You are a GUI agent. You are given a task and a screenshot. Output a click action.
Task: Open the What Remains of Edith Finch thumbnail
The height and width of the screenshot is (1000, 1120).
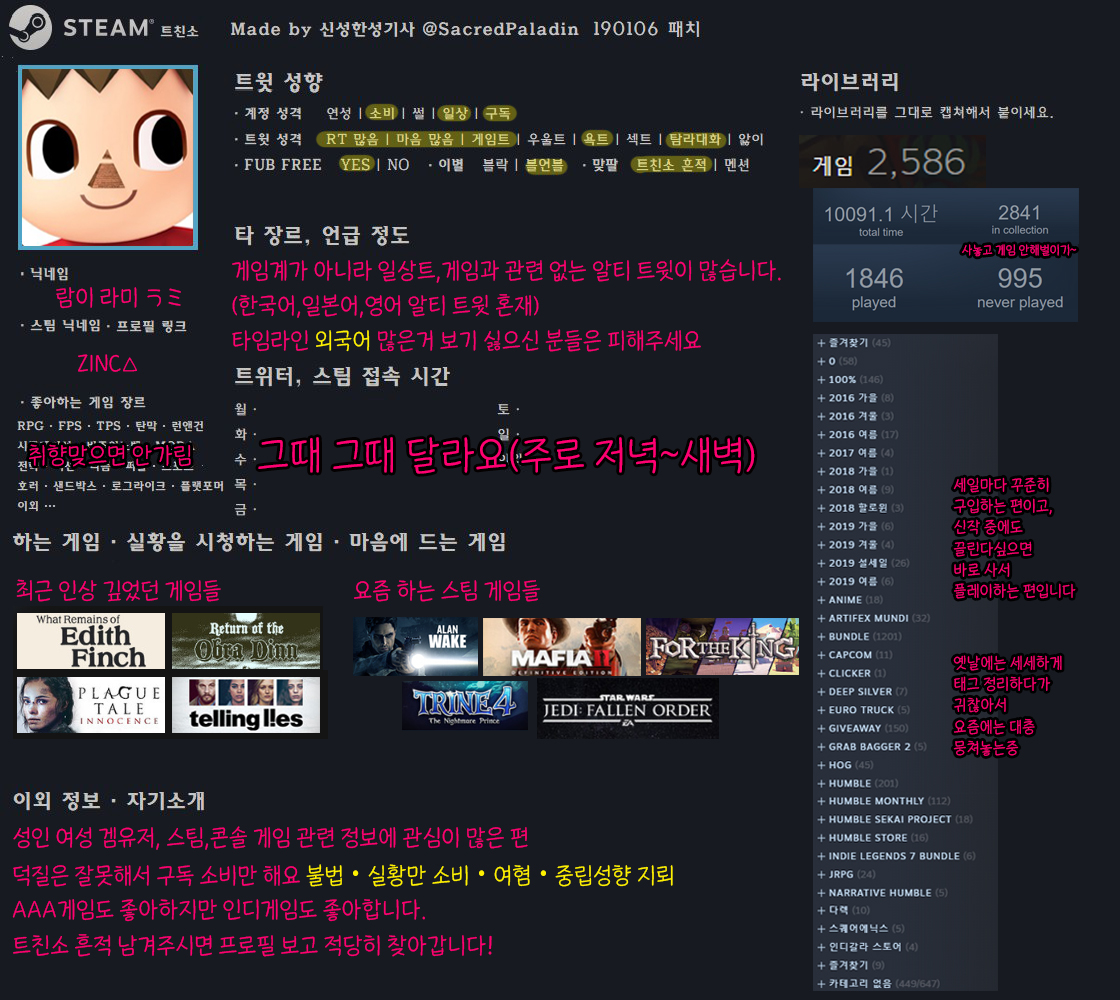pos(91,641)
